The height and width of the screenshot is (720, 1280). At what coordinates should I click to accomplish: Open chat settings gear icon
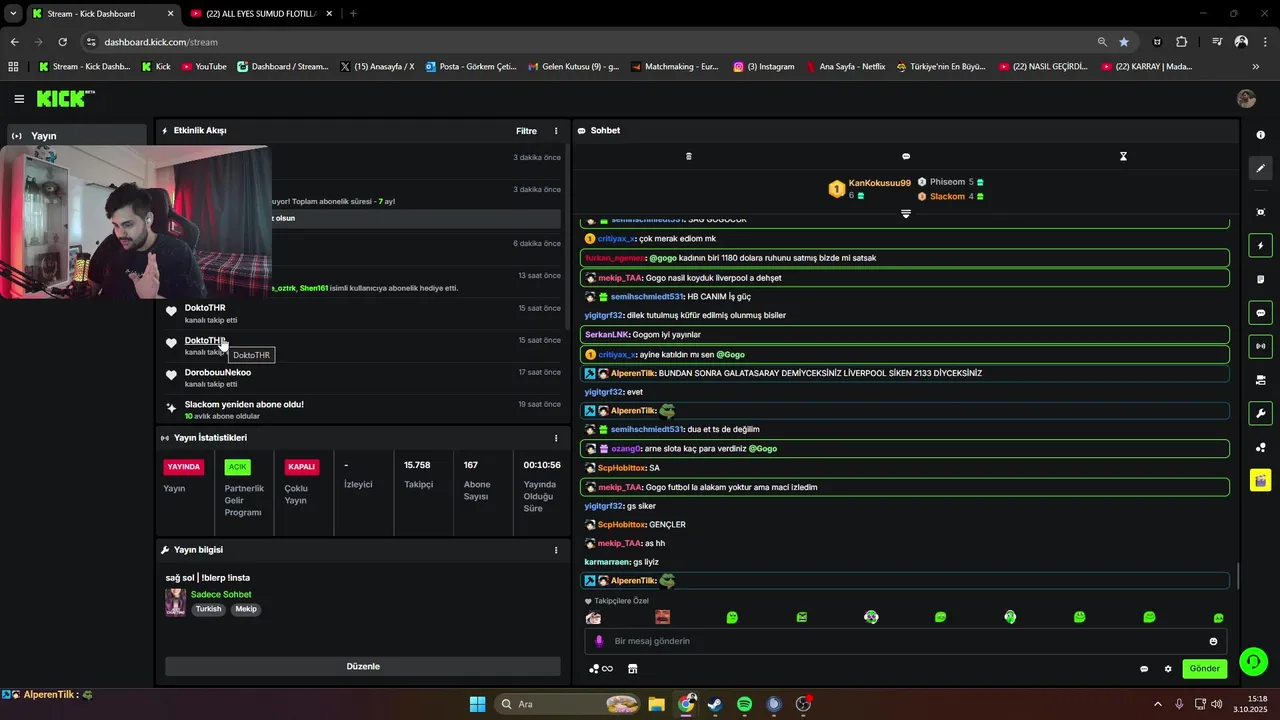point(1168,669)
